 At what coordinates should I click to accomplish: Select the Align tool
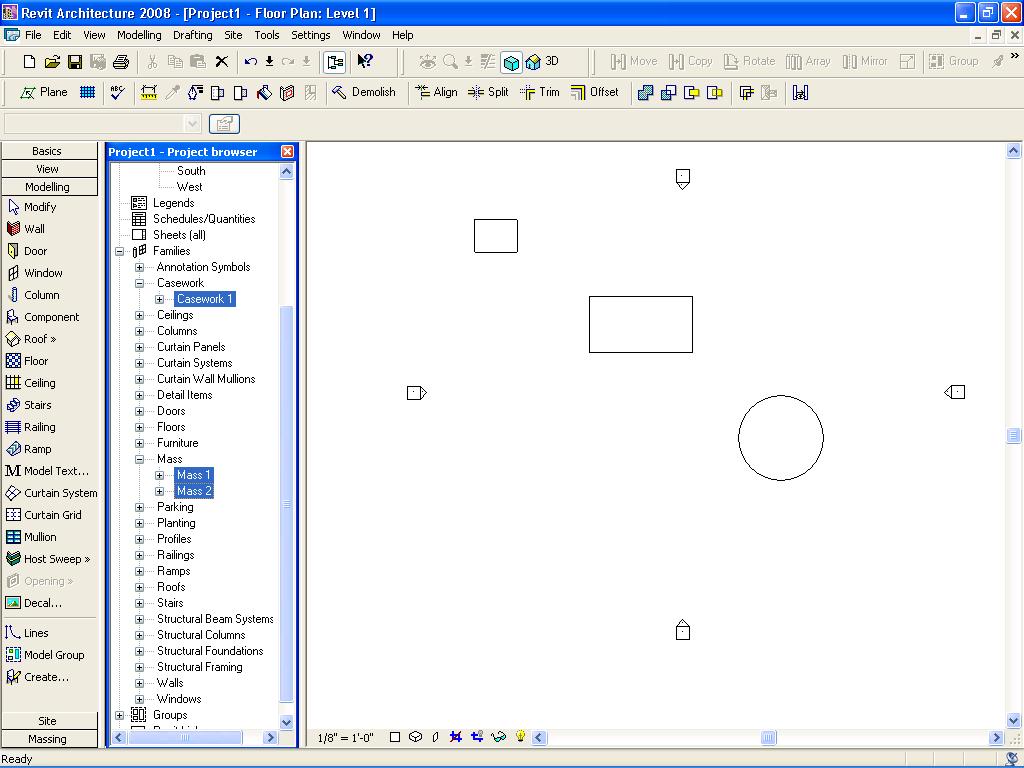(436, 92)
